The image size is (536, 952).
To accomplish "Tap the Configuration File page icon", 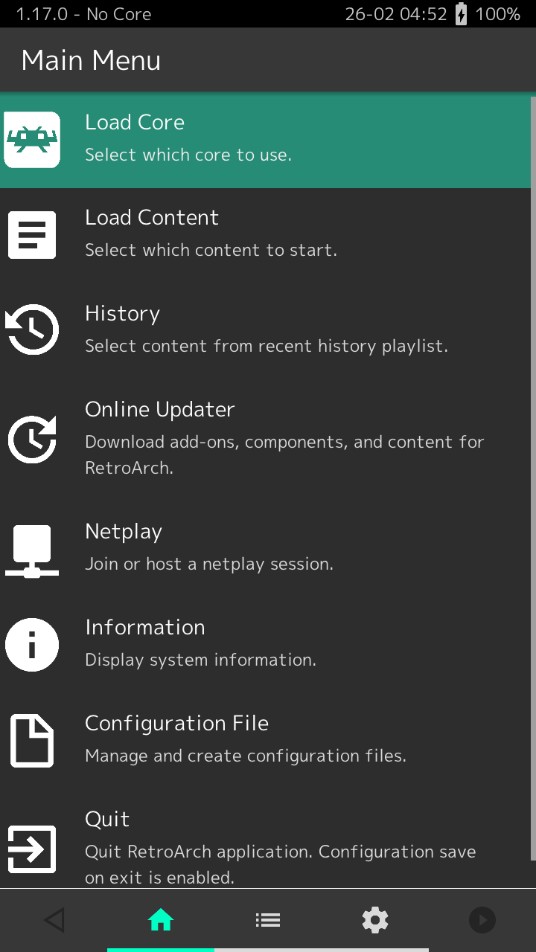I will tap(32, 741).
